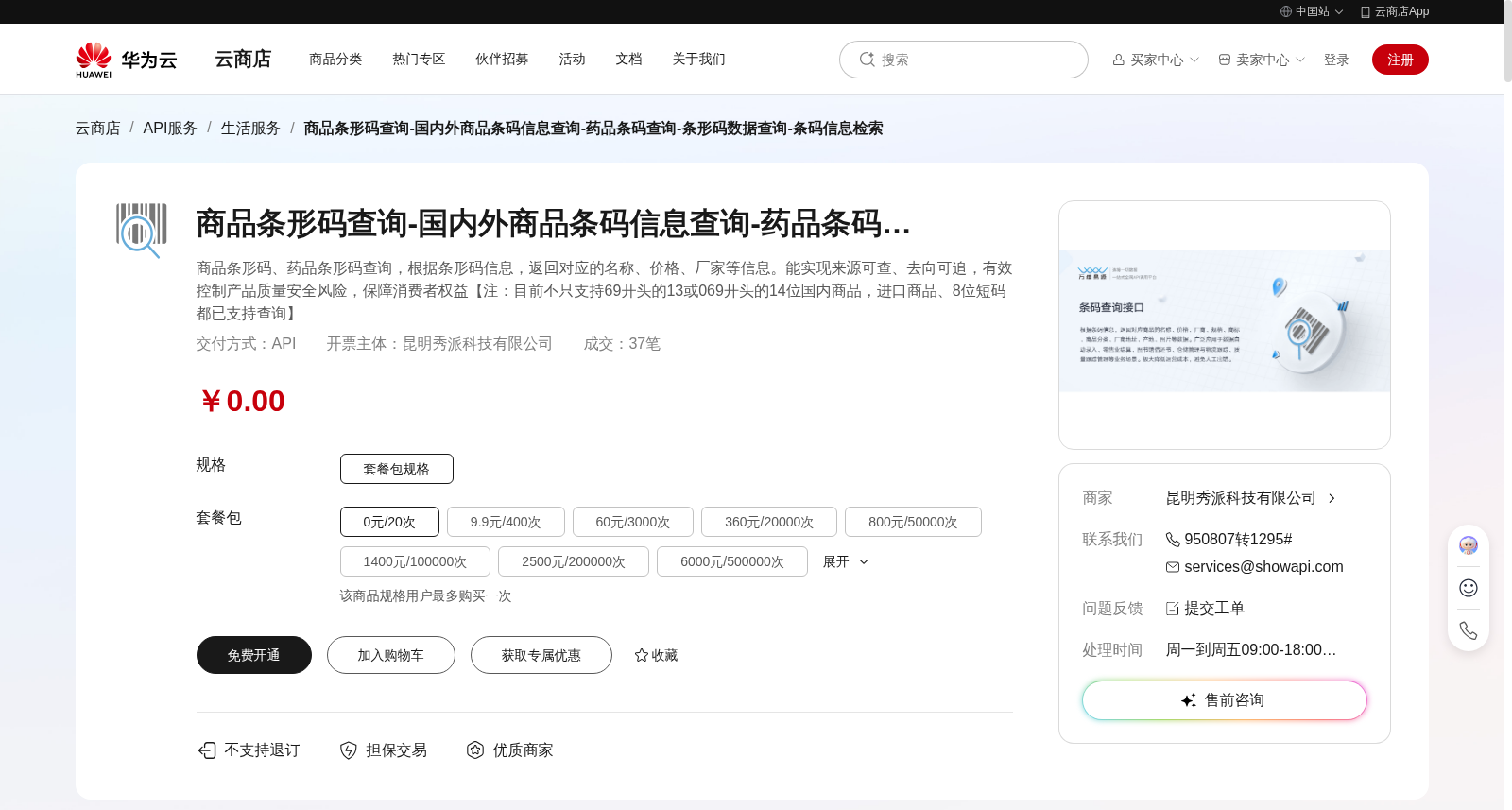
Task: Open the 商品分类 menu
Action: pos(335,59)
